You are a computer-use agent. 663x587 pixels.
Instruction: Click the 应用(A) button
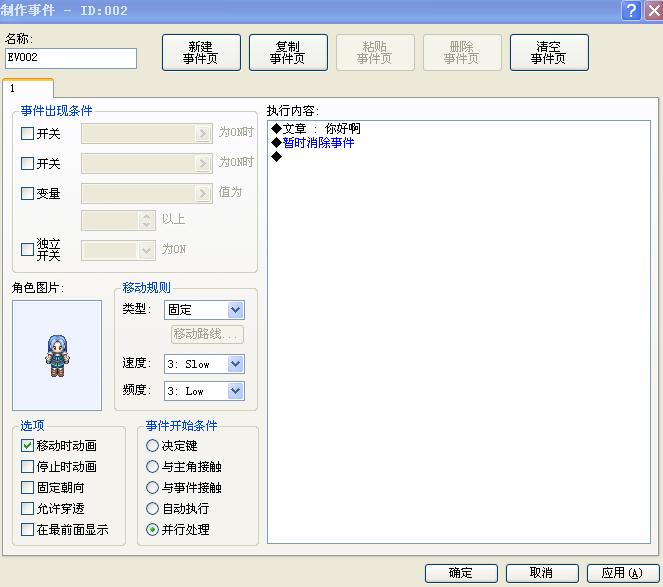tap(623, 573)
